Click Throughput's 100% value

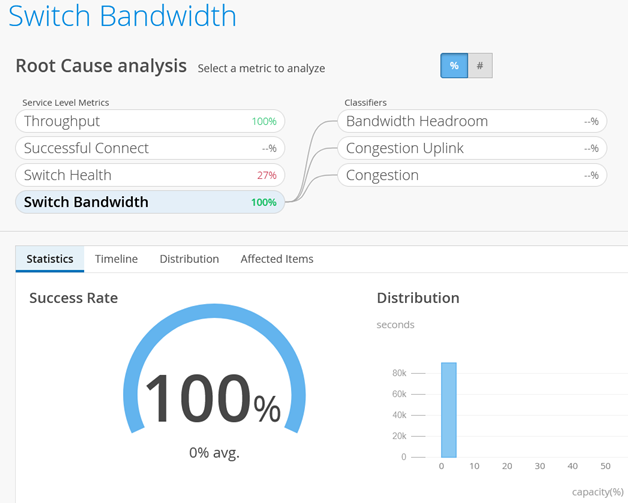264,122
